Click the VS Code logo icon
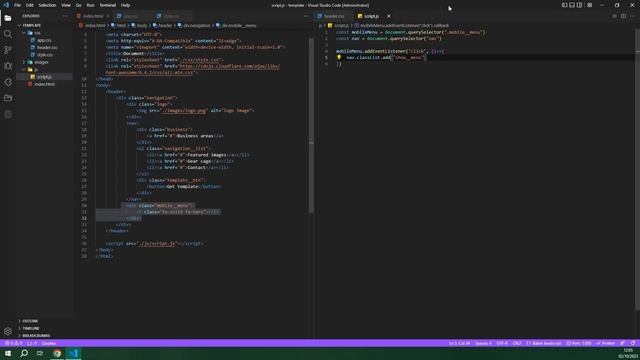Image resolution: width=640 pixels, height=360 pixels. [6, 5]
